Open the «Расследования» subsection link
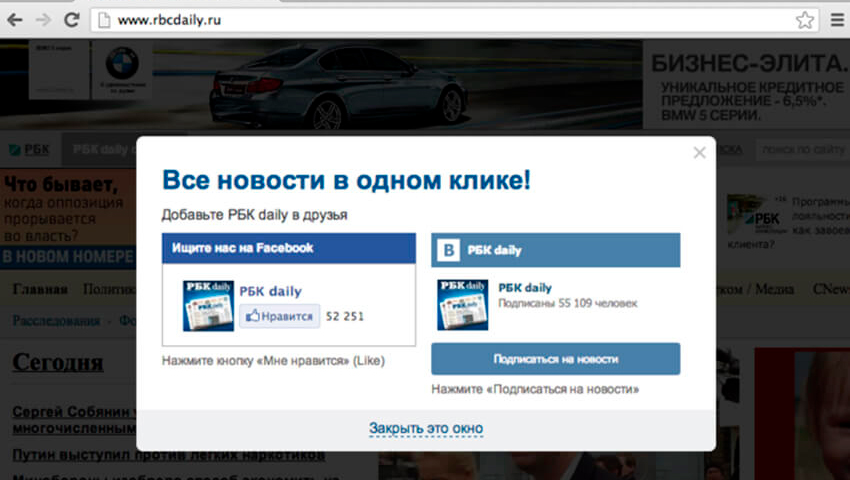The width and height of the screenshot is (850, 480). (56, 321)
